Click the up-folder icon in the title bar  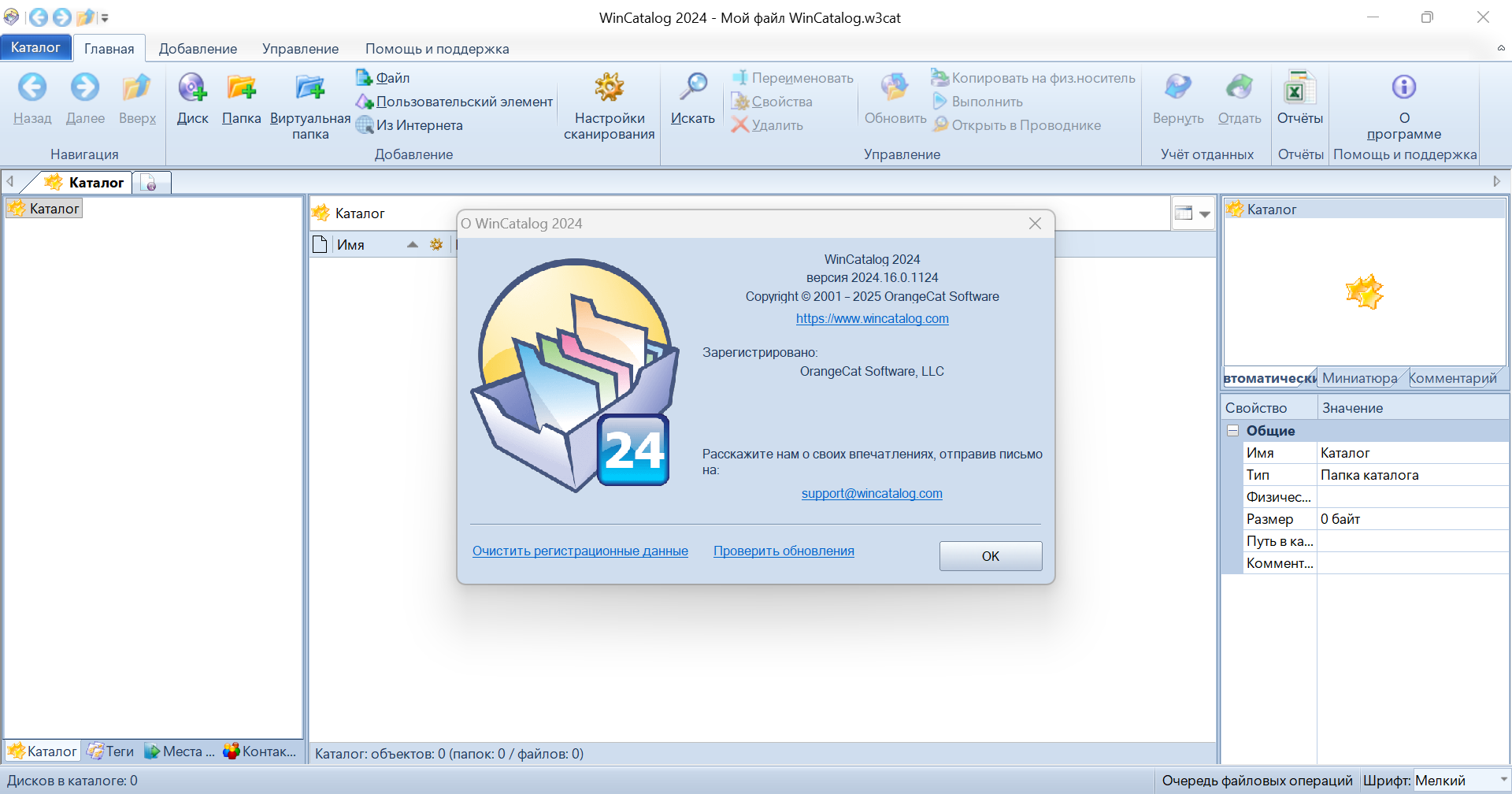(x=85, y=17)
